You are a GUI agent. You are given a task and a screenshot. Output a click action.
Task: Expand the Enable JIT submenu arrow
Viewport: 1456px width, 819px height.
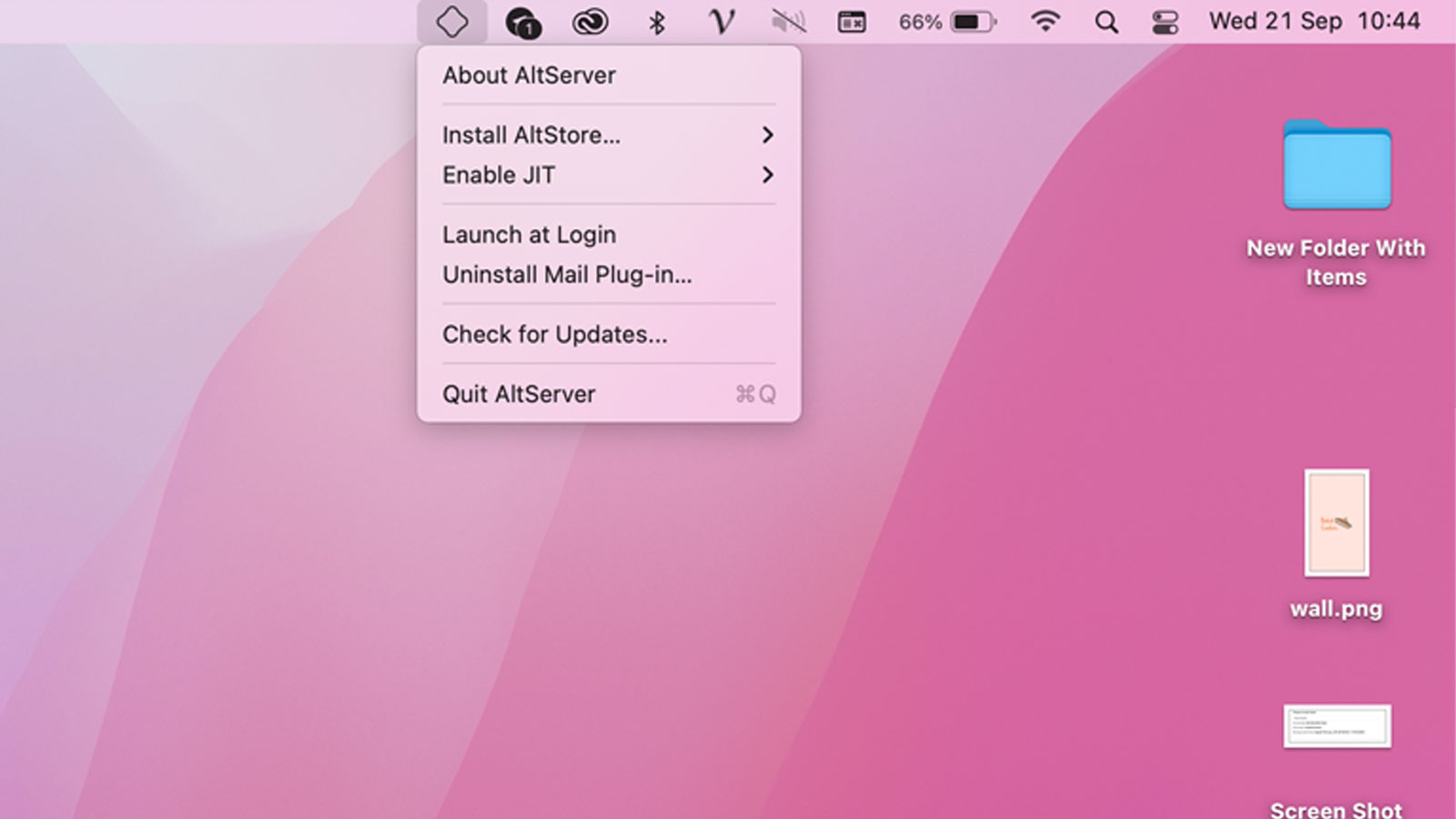point(768,175)
